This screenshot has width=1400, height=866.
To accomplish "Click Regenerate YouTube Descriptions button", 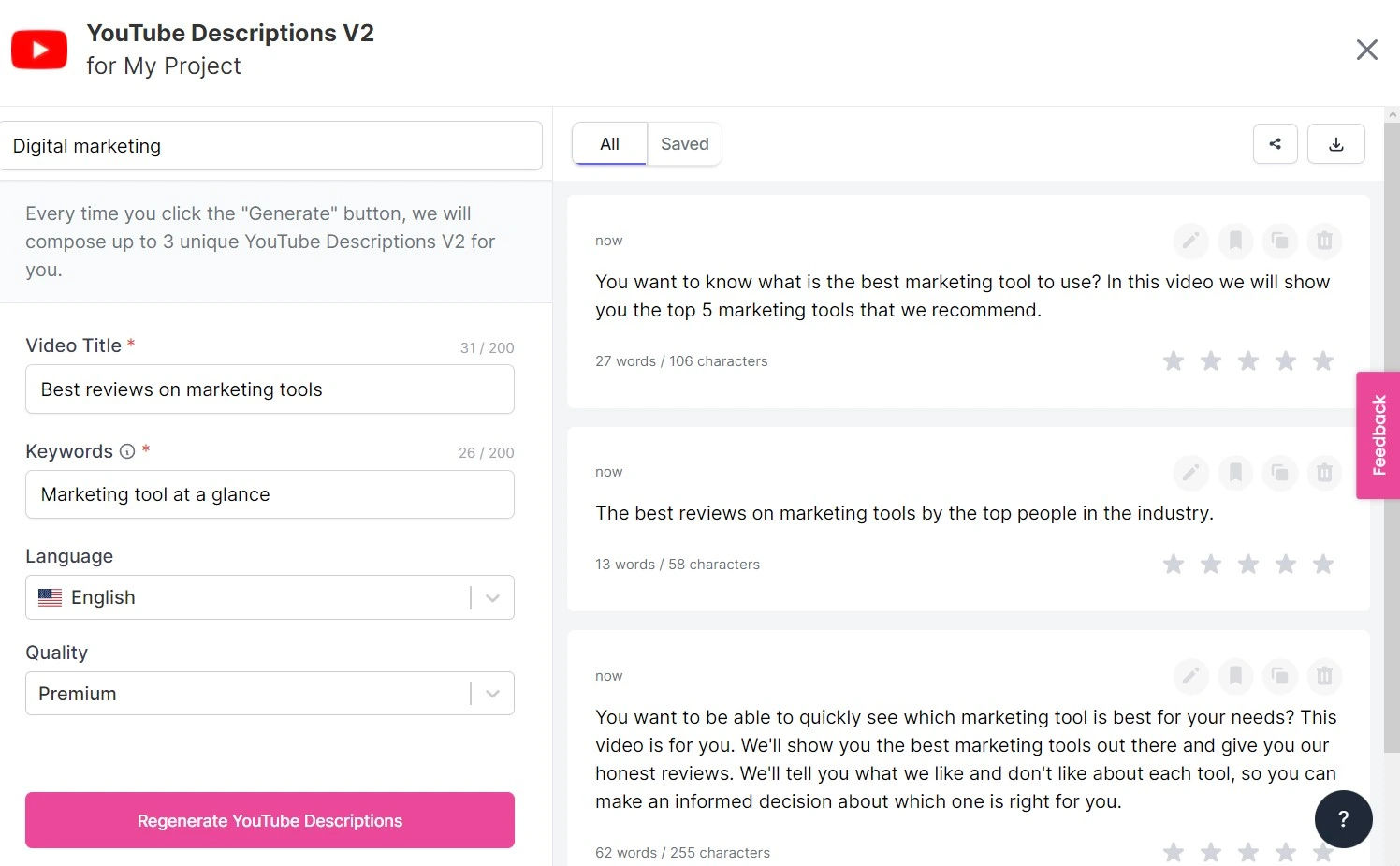I will 270,820.
